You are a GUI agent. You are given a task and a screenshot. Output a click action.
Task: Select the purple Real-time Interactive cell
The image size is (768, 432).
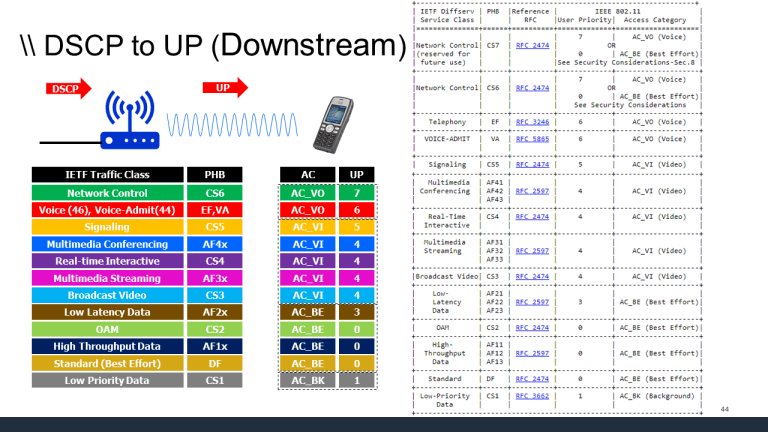pyautogui.click(x=108, y=261)
